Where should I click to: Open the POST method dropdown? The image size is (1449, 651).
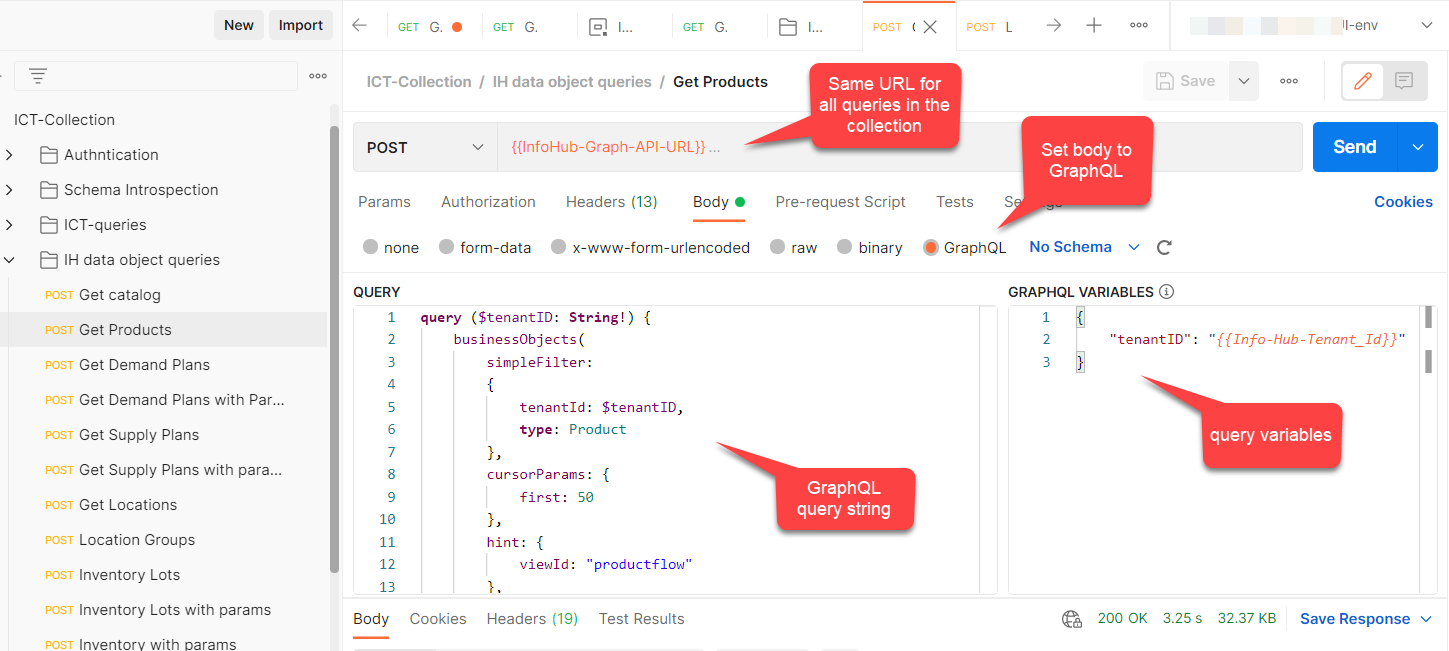point(425,146)
